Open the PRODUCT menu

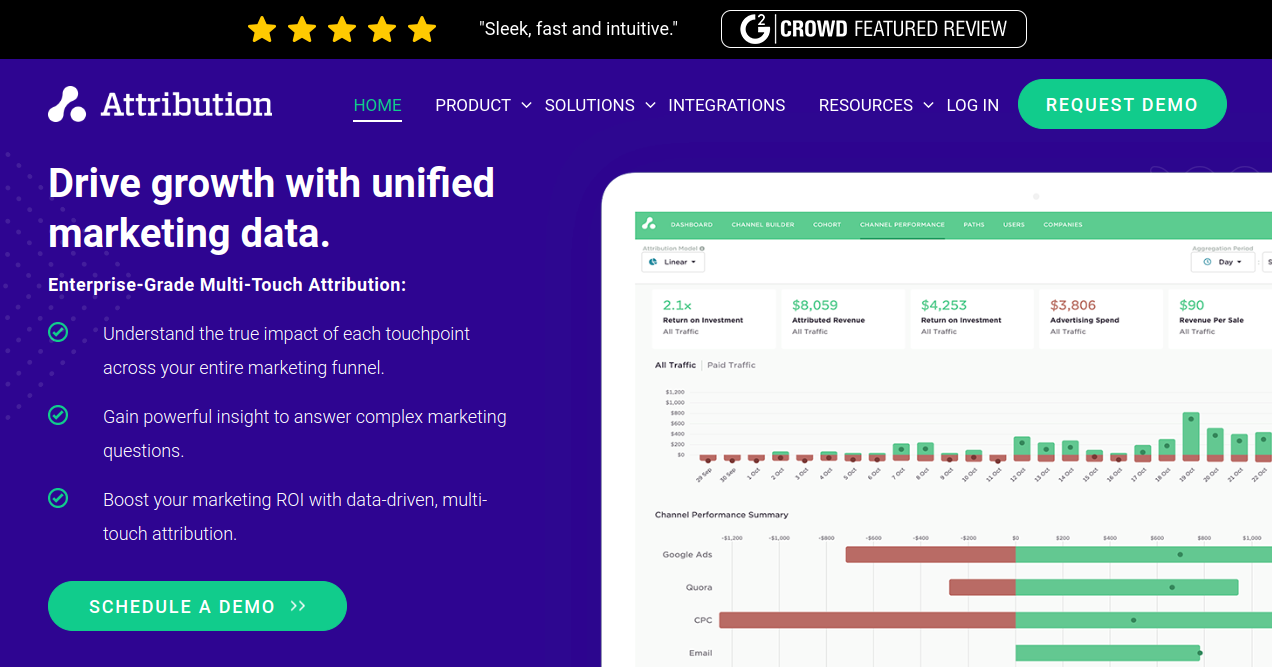[473, 105]
